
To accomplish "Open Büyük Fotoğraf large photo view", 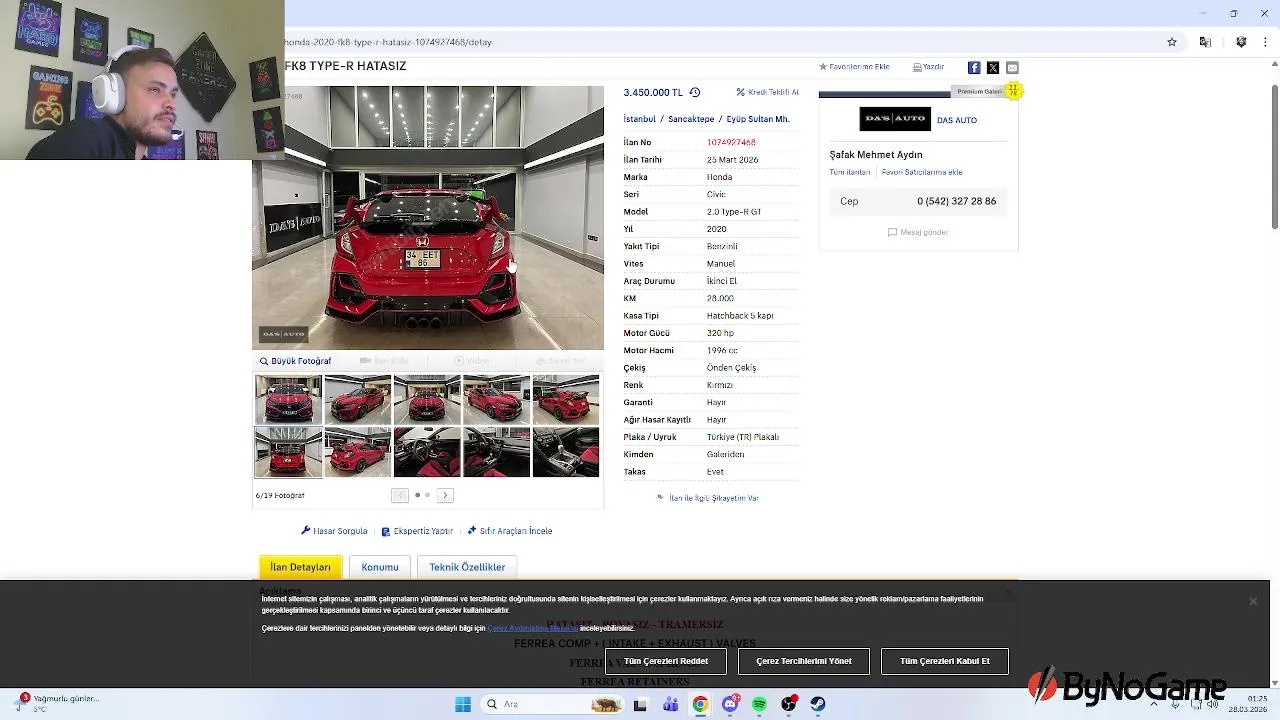I will (295, 361).
